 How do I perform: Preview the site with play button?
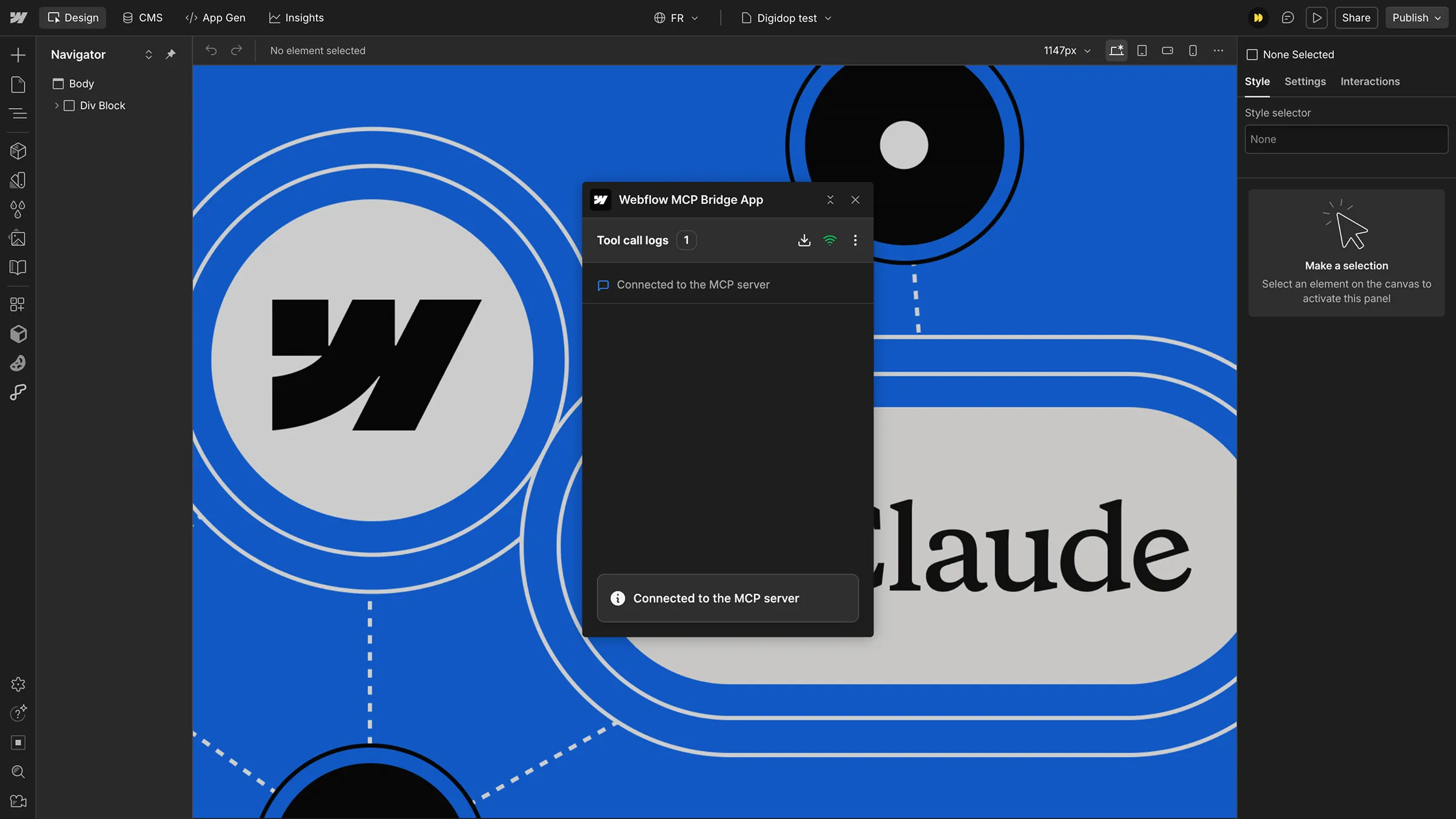(x=1316, y=18)
